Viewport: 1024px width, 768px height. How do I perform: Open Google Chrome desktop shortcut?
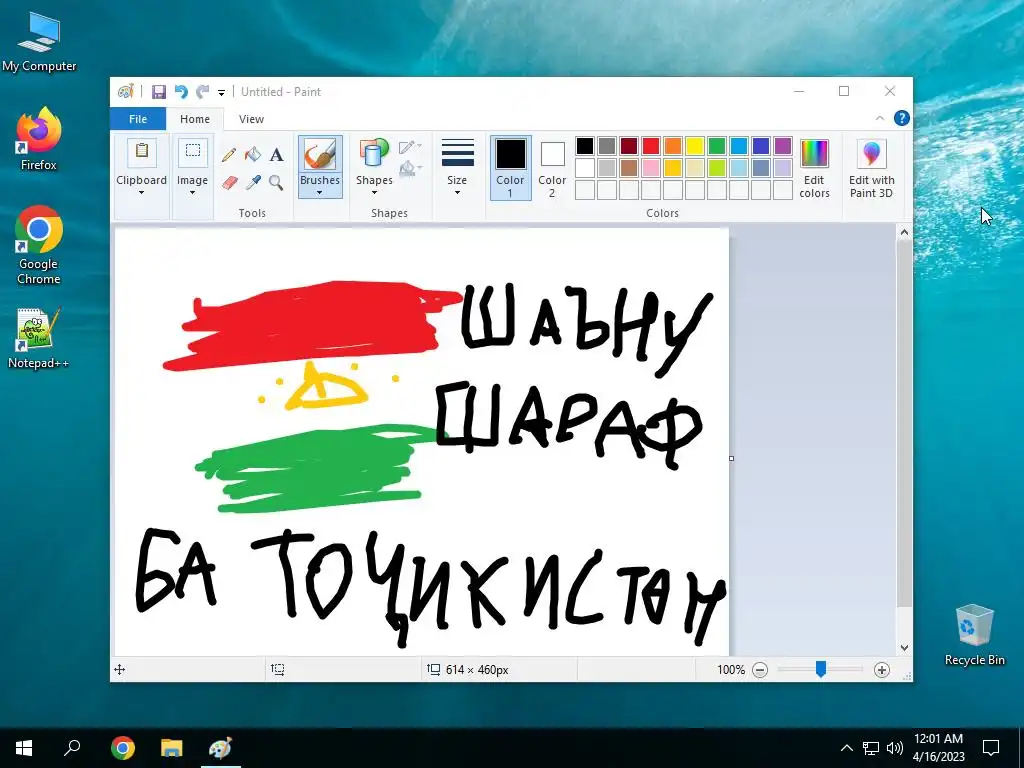pos(39,246)
